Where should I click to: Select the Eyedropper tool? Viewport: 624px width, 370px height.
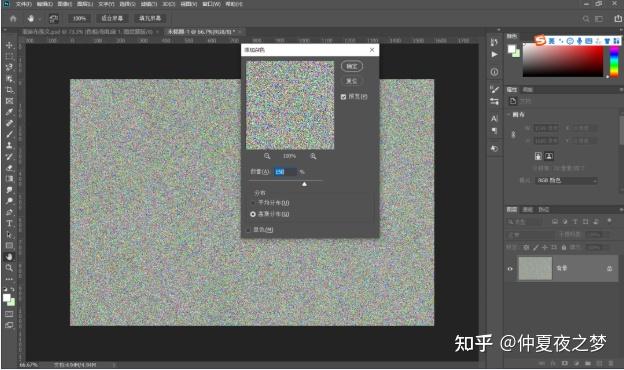coord(9,112)
